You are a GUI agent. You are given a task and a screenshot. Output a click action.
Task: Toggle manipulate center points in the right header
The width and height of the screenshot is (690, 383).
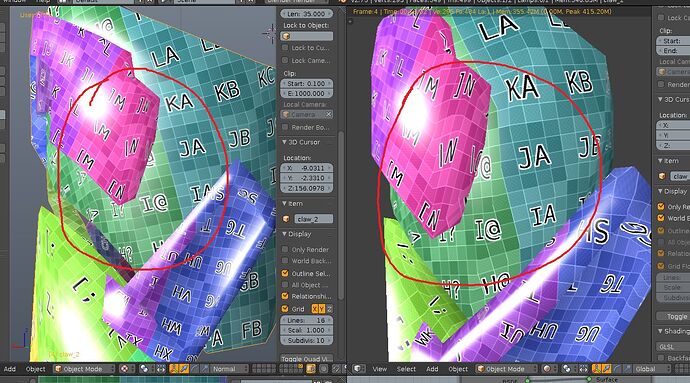pos(584,369)
